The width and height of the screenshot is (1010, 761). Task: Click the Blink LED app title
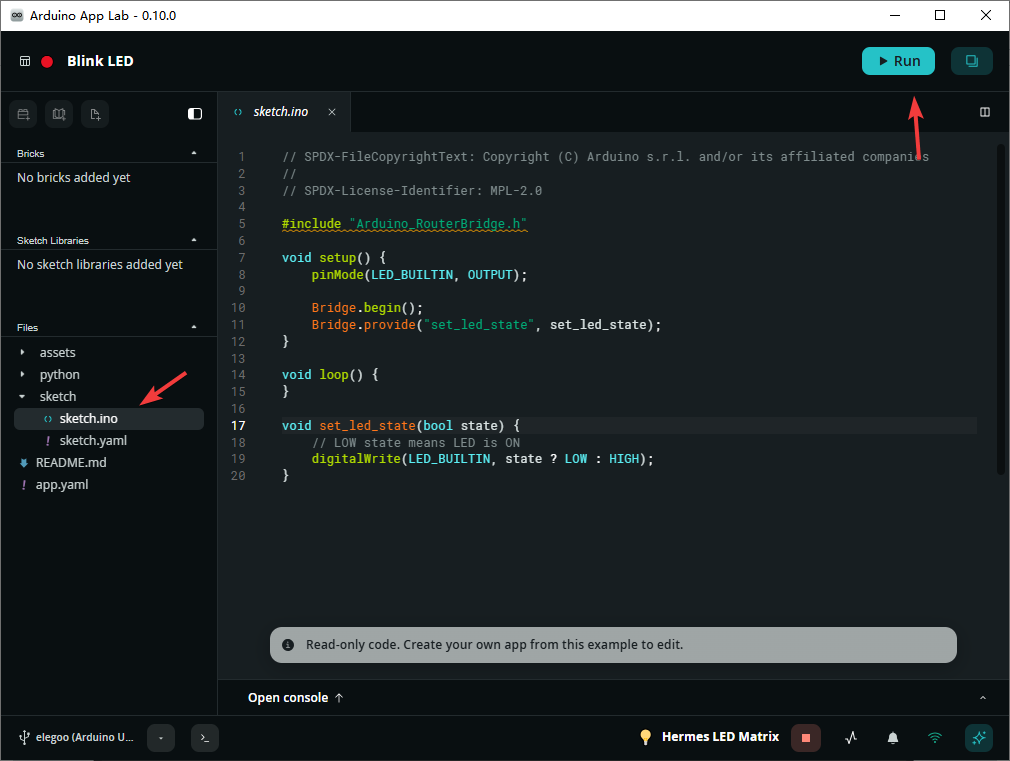[x=100, y=61]
